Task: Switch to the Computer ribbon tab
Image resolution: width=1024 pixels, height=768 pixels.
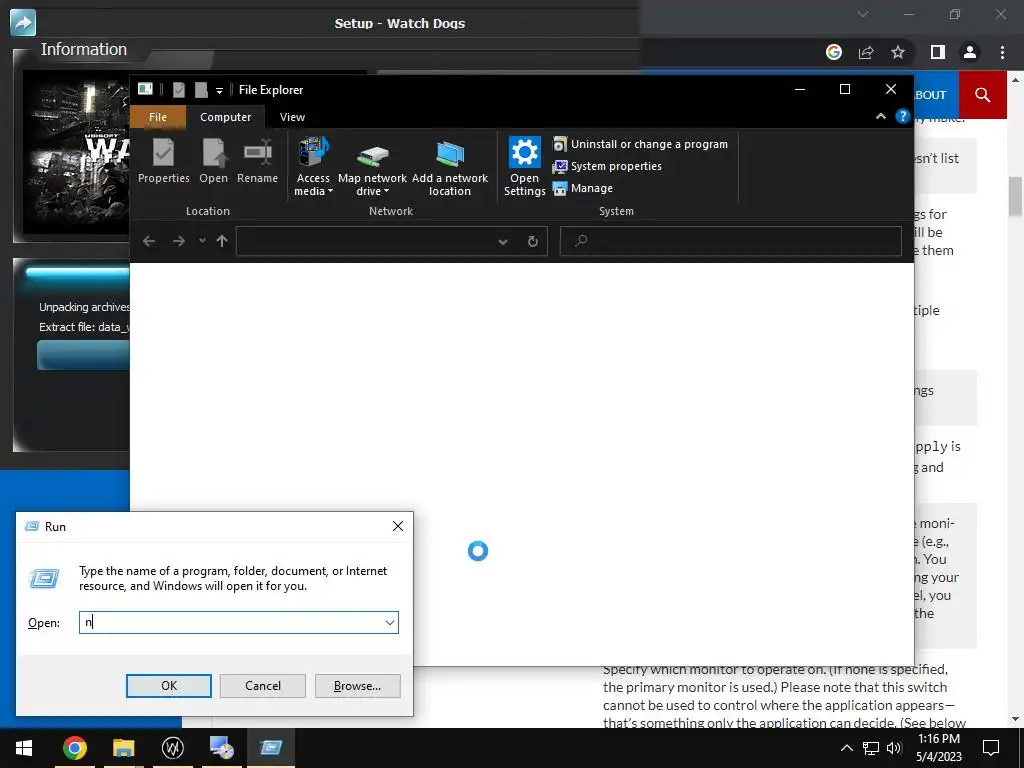Action: coord(225,117)
